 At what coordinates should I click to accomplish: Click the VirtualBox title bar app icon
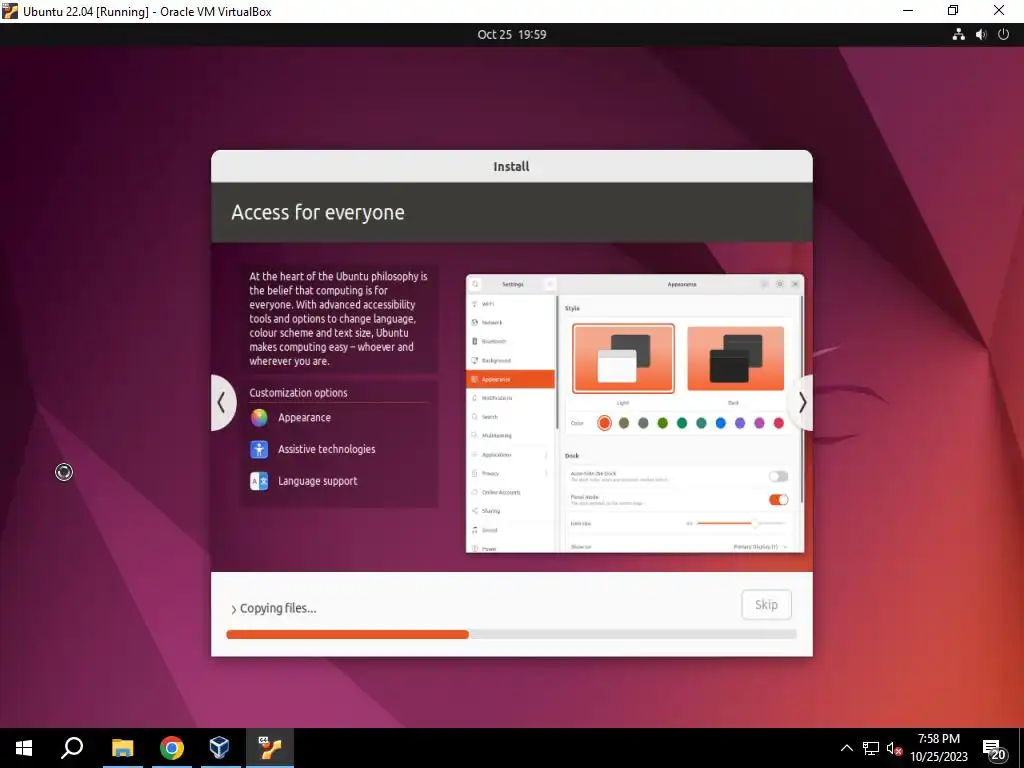coord(10,11)
